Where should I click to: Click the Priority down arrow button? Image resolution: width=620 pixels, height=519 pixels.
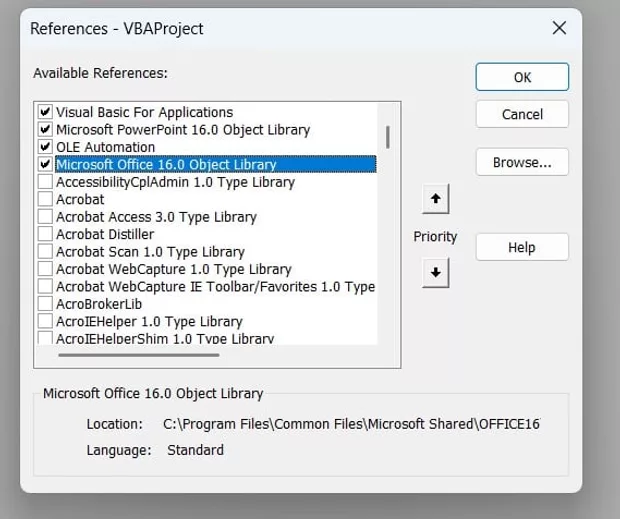pos(435,271)
